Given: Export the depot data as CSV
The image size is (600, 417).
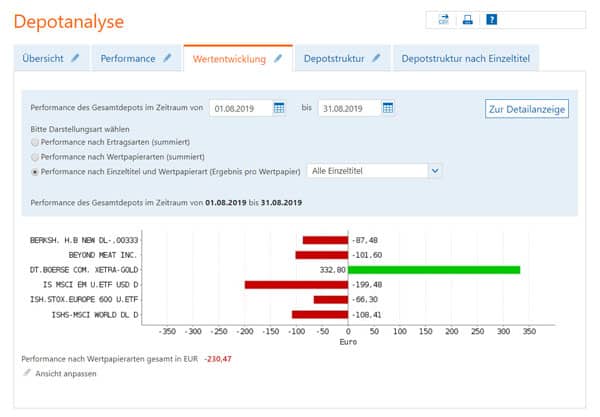Looking at the screenshot, I should point(443,20).
